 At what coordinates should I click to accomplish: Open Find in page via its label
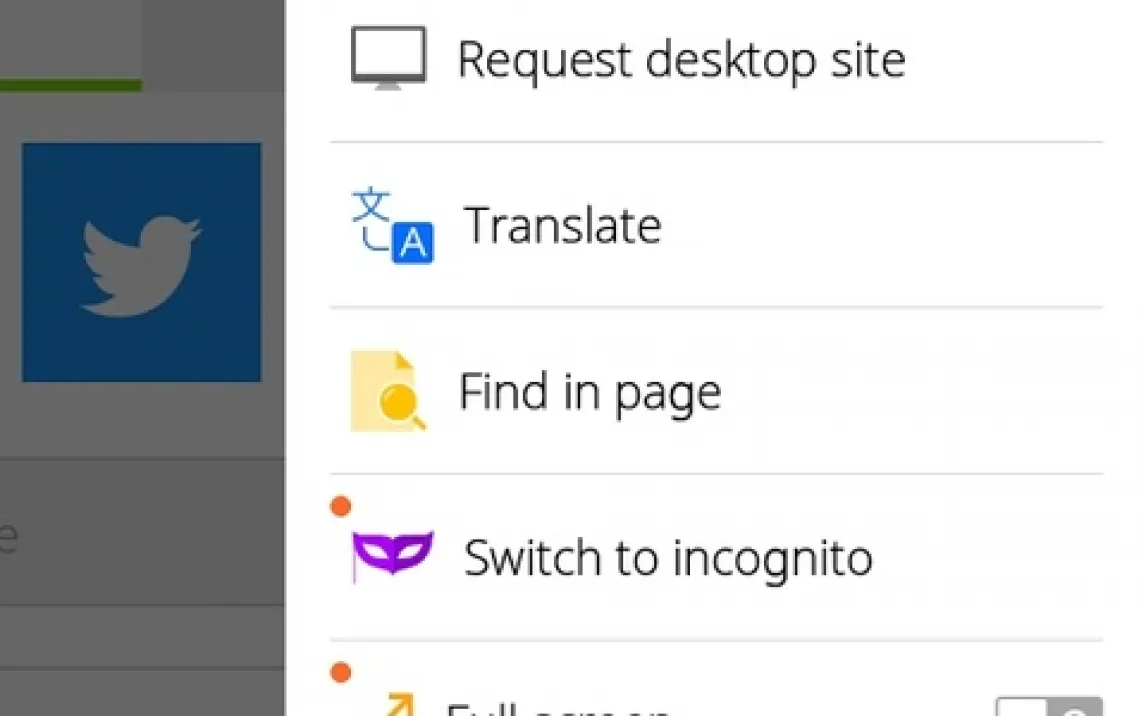pos(589,392)
